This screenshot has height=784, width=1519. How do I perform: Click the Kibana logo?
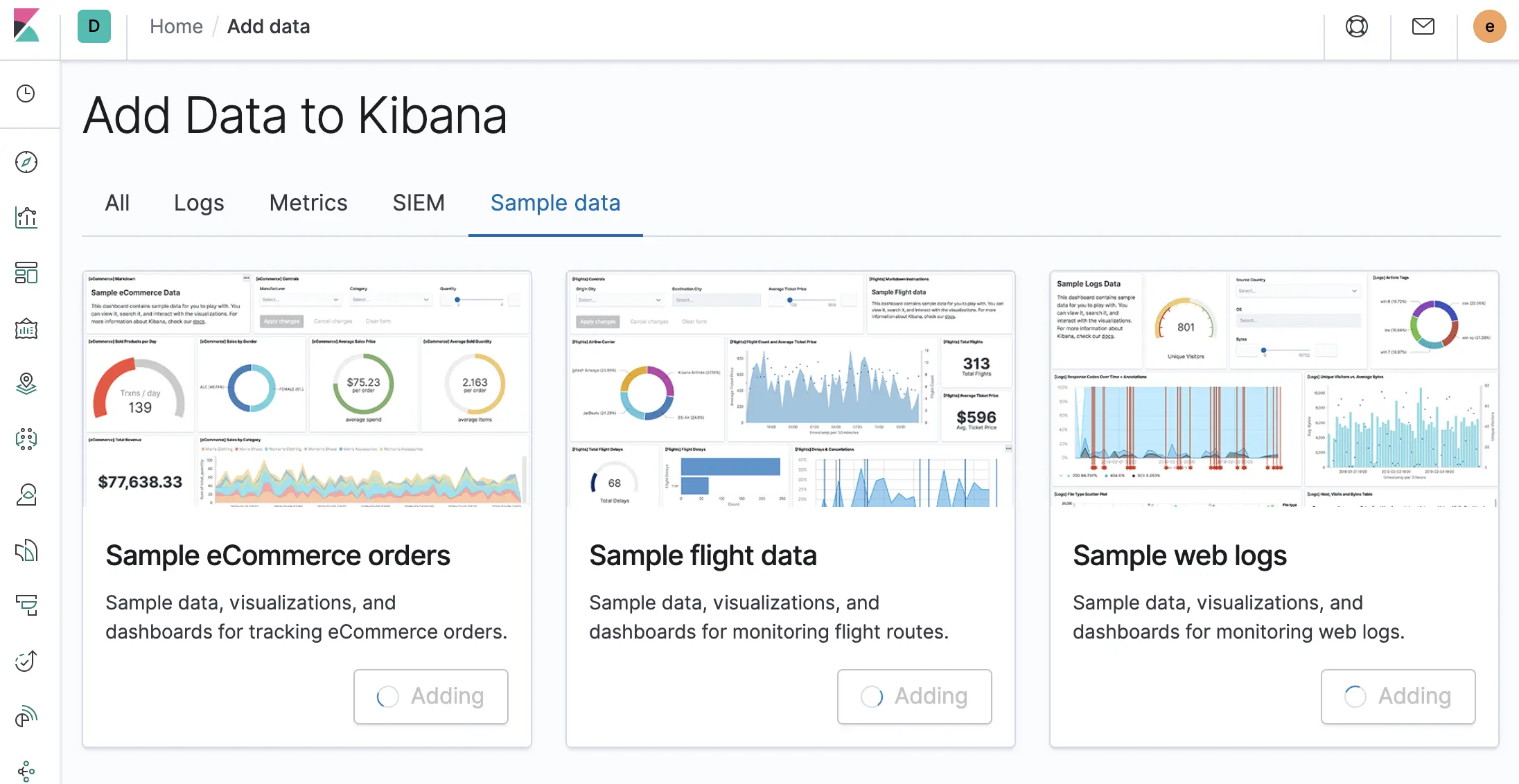tap(26, 26)
